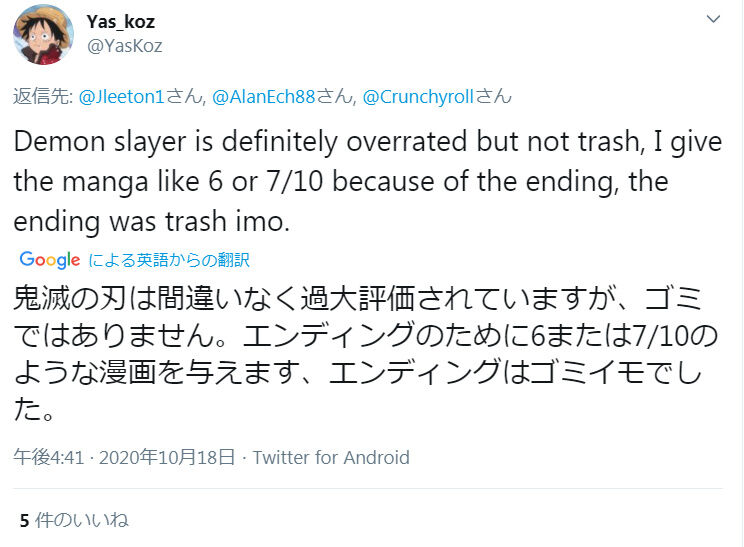Screen dimensions: 744x547
Task: Click the Yas_koz display name
Action: [x=120, y=22]
